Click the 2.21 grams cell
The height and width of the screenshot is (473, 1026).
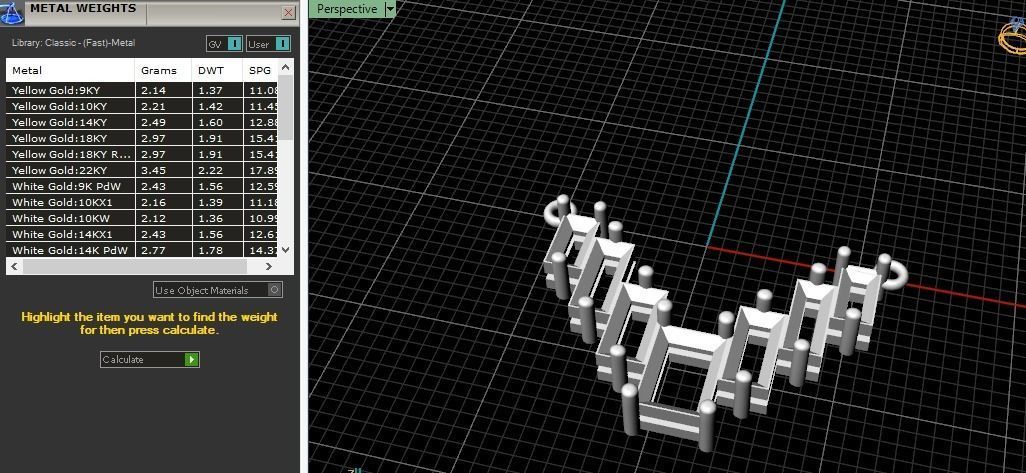click(x=164, y=106)
